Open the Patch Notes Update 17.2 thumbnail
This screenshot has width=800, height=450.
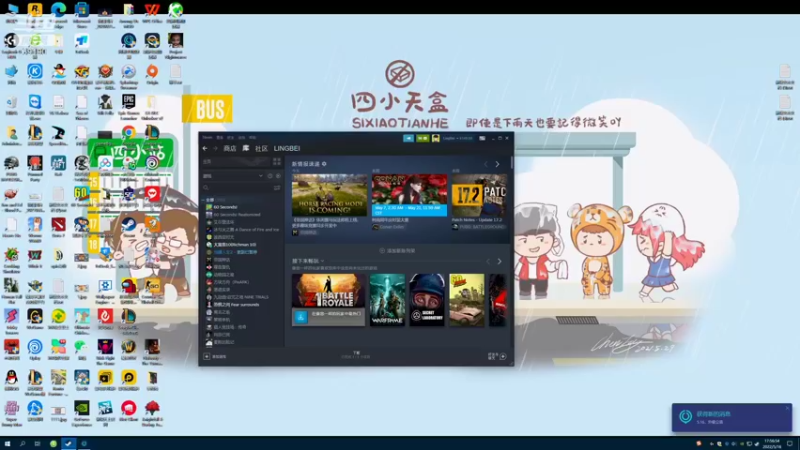479,195
